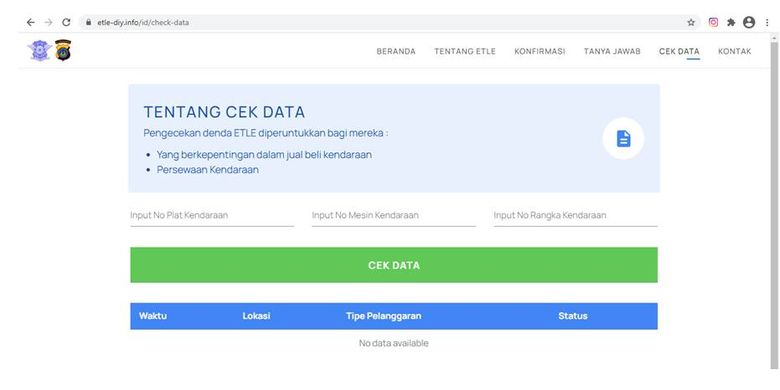Click the browser forward arrow
Screen dimensions: 780x390
48,22
